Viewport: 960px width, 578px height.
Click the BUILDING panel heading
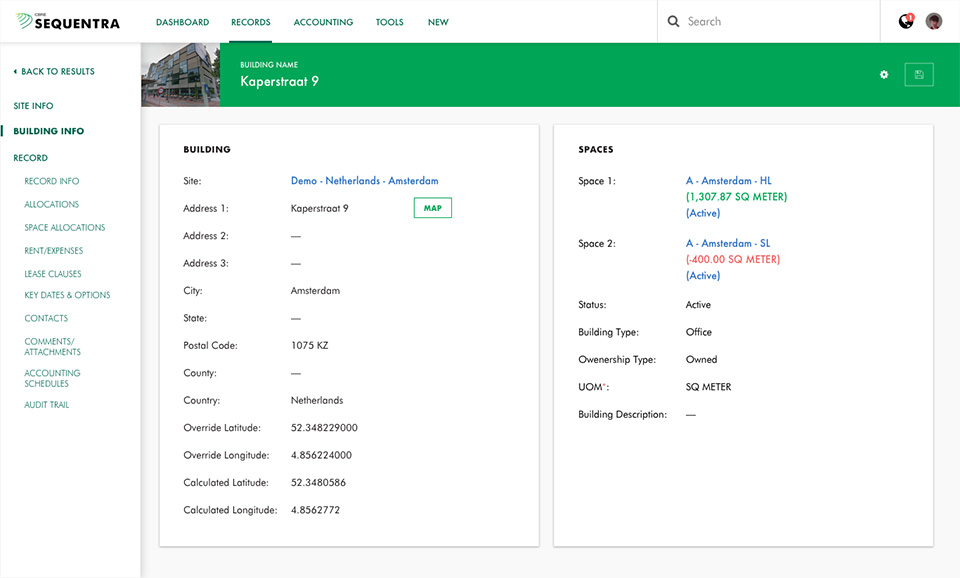click(x=207, y=149)
